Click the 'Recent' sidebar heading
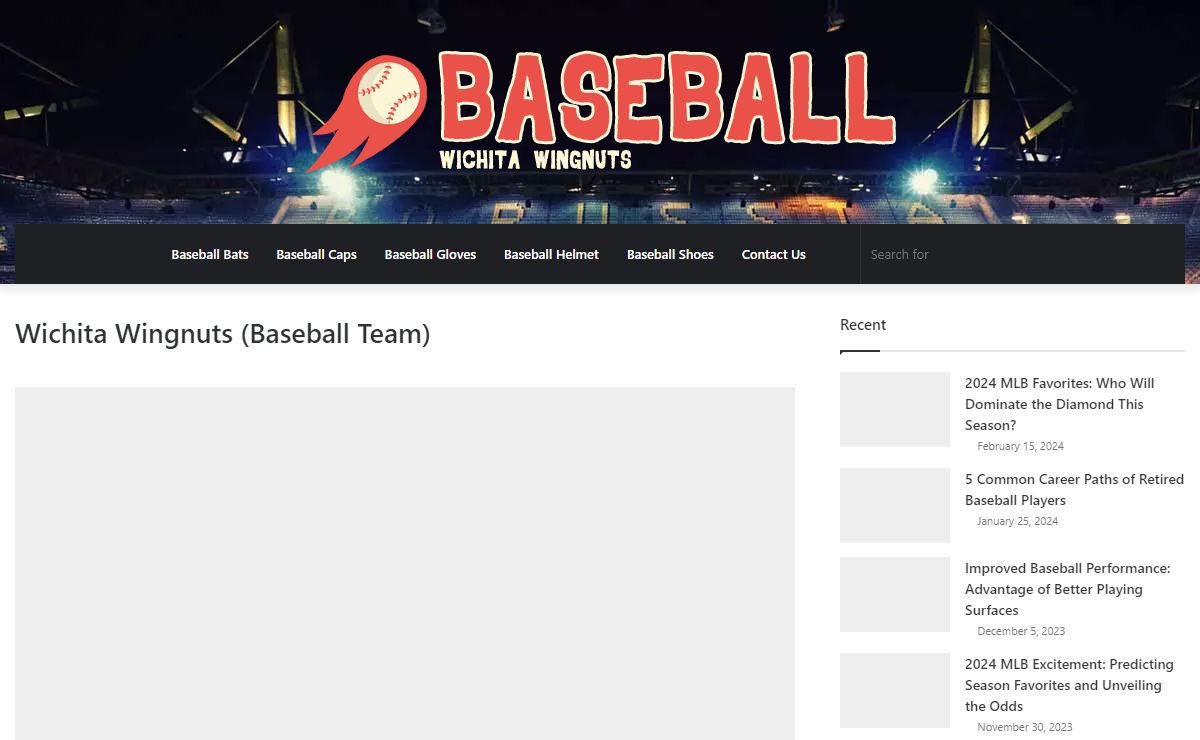This screenshot has height=740, width=1200. coord(863,325)
